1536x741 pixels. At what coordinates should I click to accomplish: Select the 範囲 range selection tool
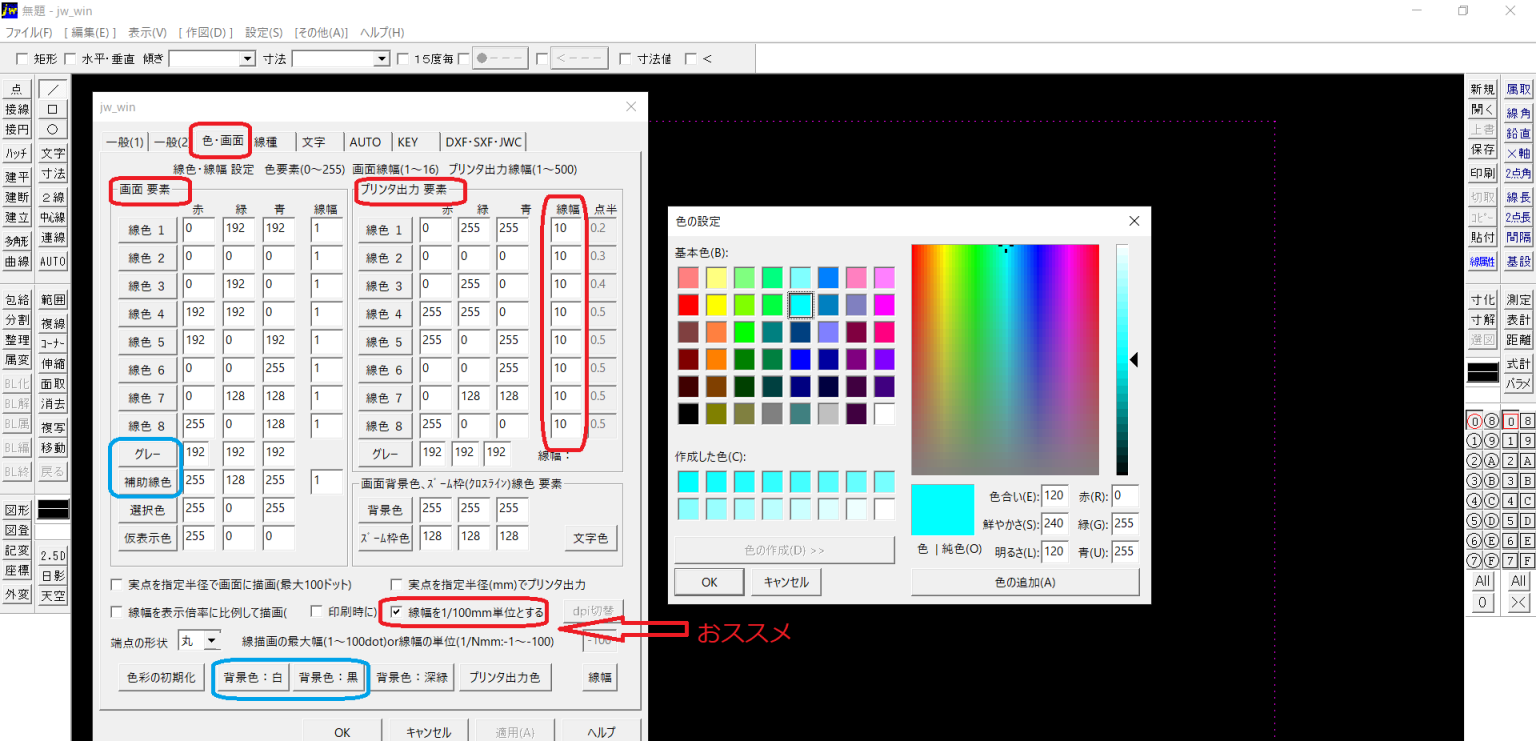53,299
